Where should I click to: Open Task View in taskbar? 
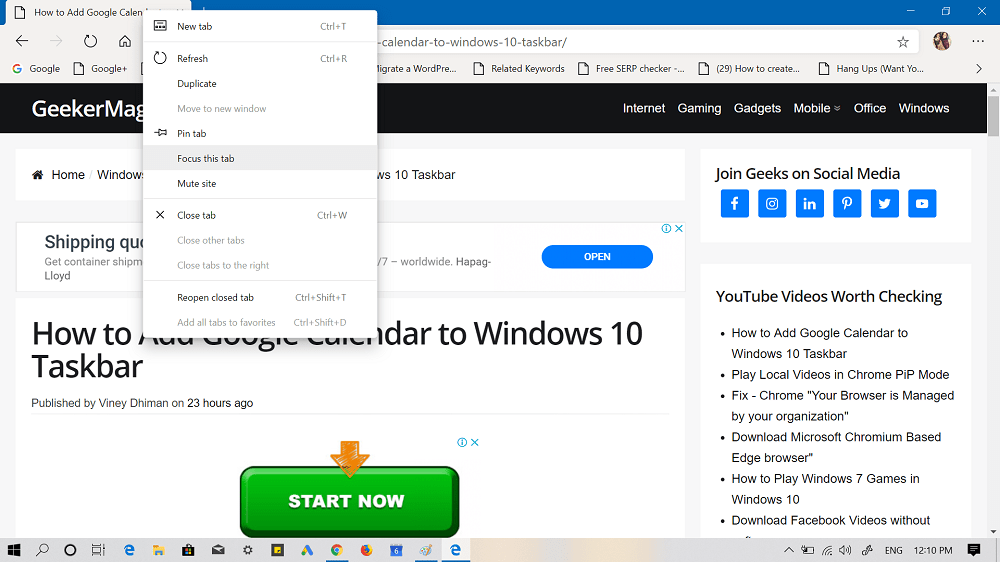[98, 550]
